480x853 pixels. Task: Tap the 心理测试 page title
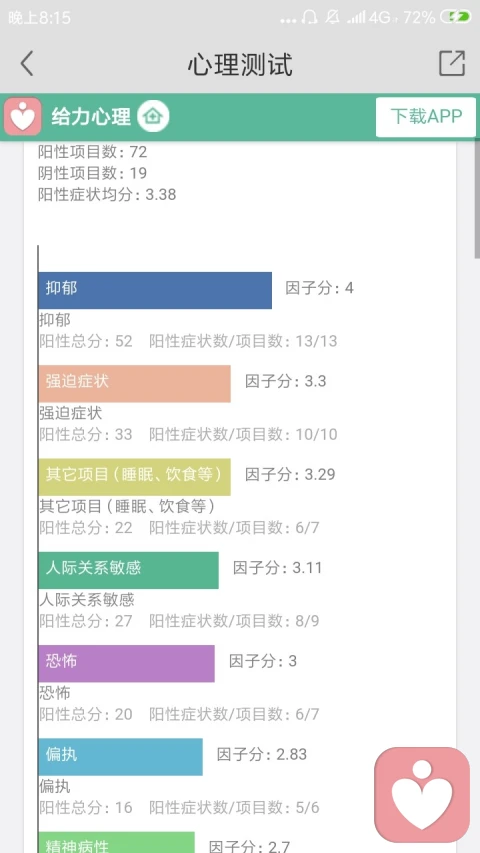240,64
